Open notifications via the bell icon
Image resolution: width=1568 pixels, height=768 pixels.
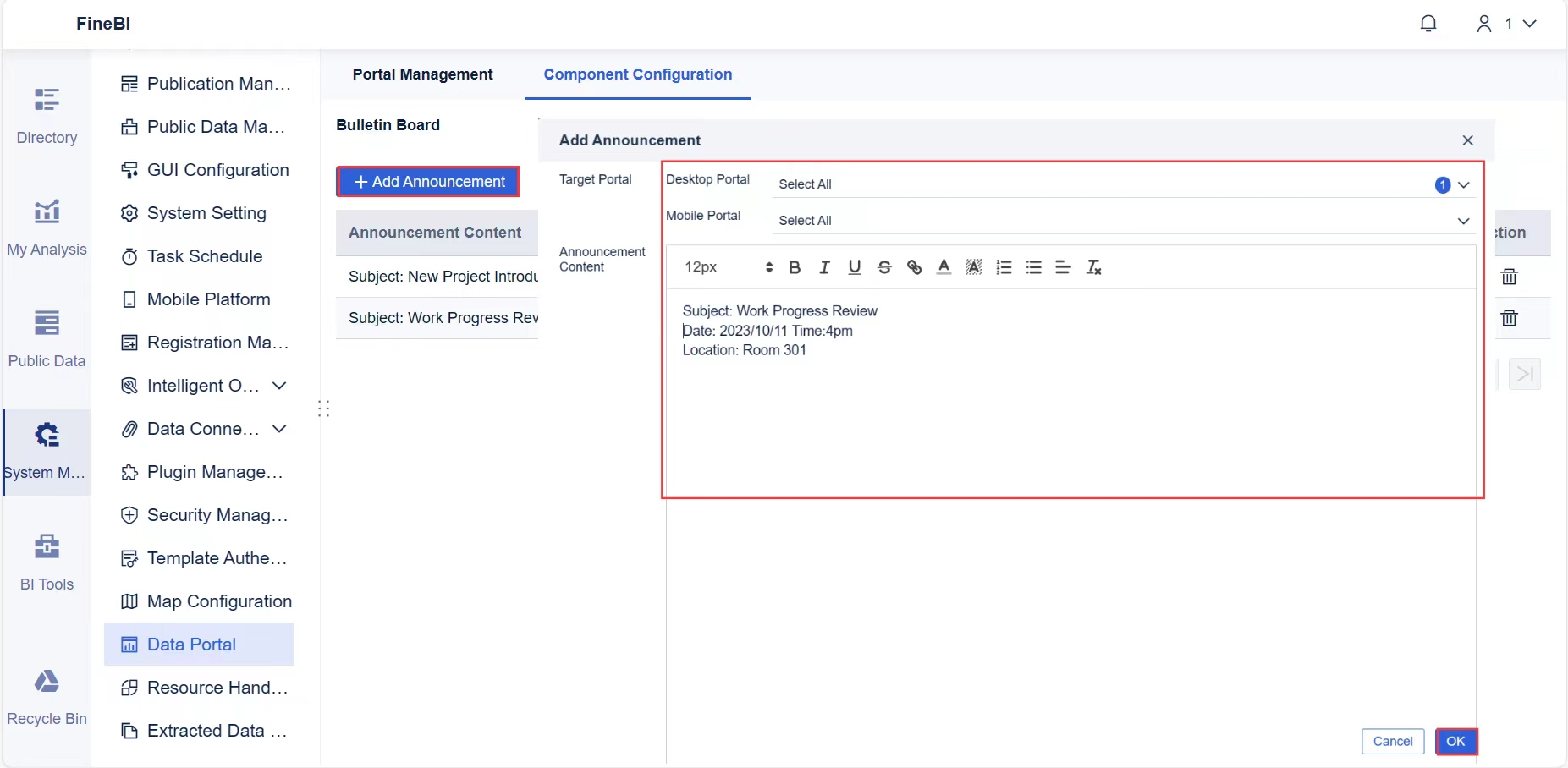1429,23
